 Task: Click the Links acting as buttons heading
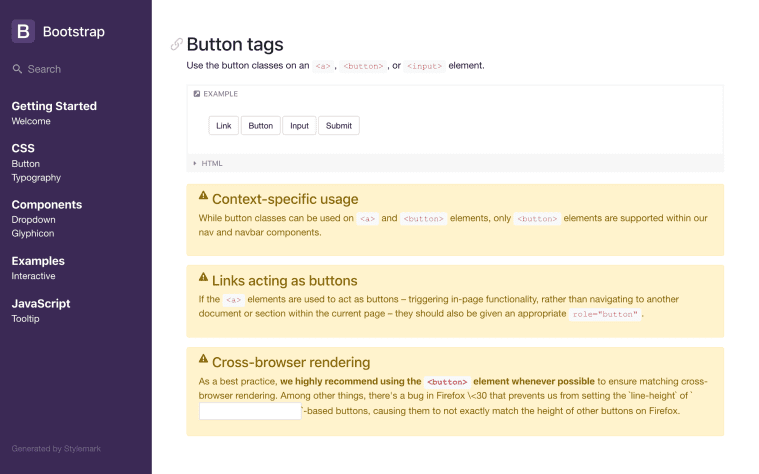click(x=285, y=281)
